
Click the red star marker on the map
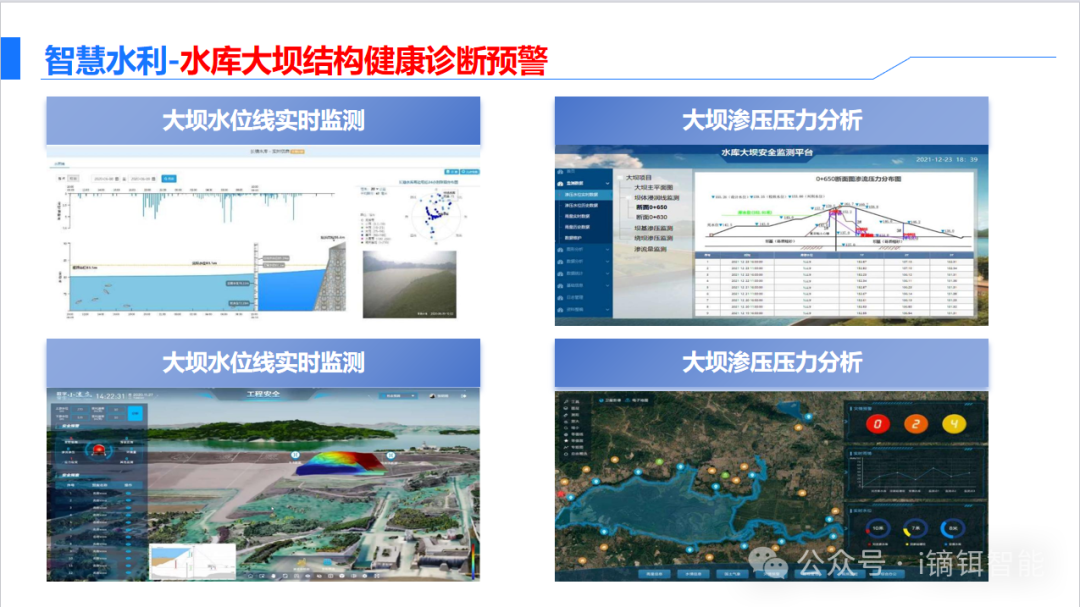point(561,494)
